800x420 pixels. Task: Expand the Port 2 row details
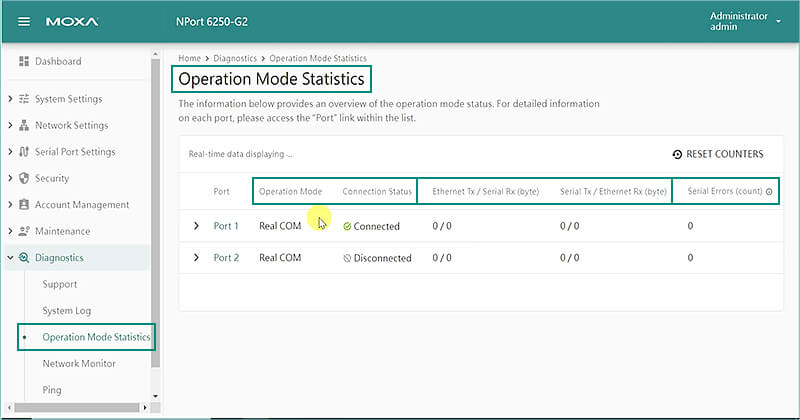(x=196, y=258)
